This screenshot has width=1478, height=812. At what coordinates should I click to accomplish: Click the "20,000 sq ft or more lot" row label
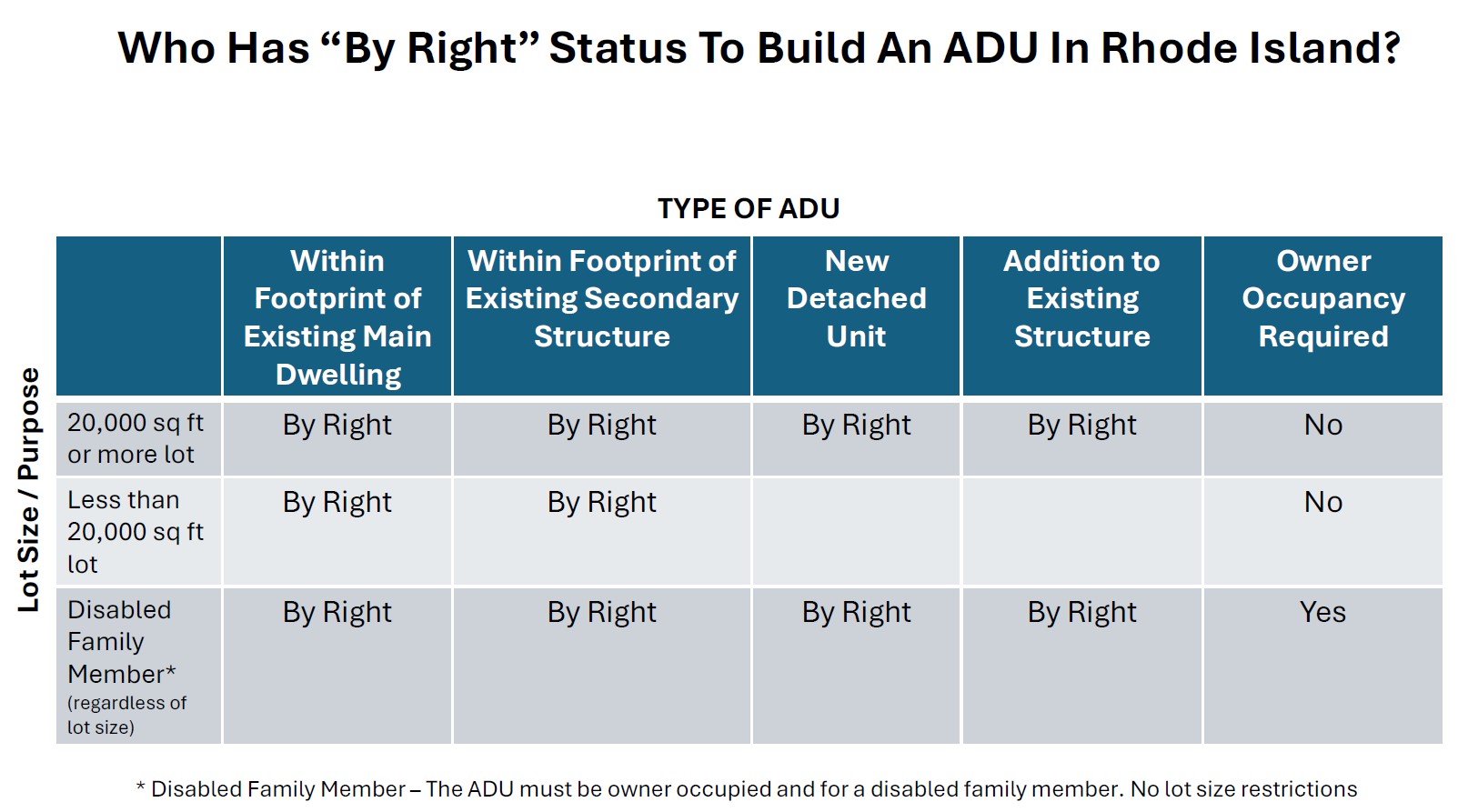coord(136,438)
